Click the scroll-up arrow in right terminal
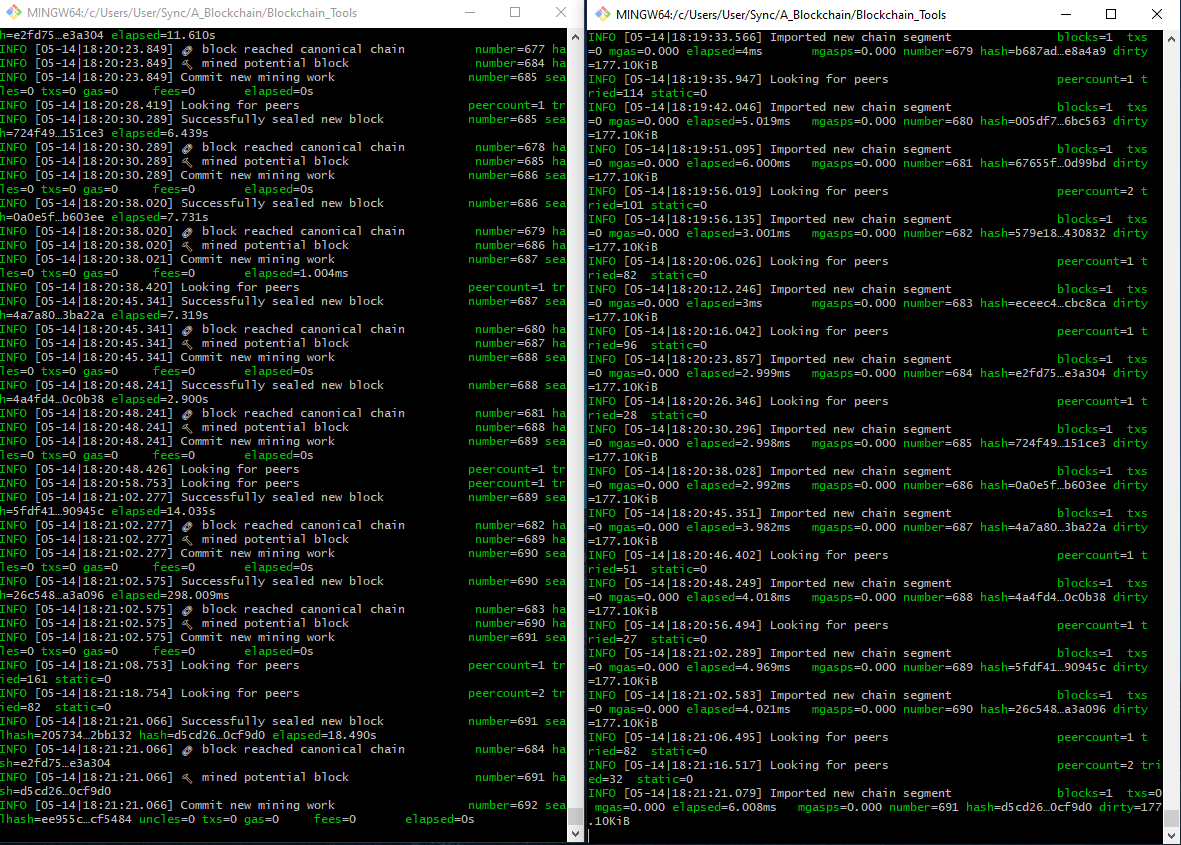 [1171, 38]
